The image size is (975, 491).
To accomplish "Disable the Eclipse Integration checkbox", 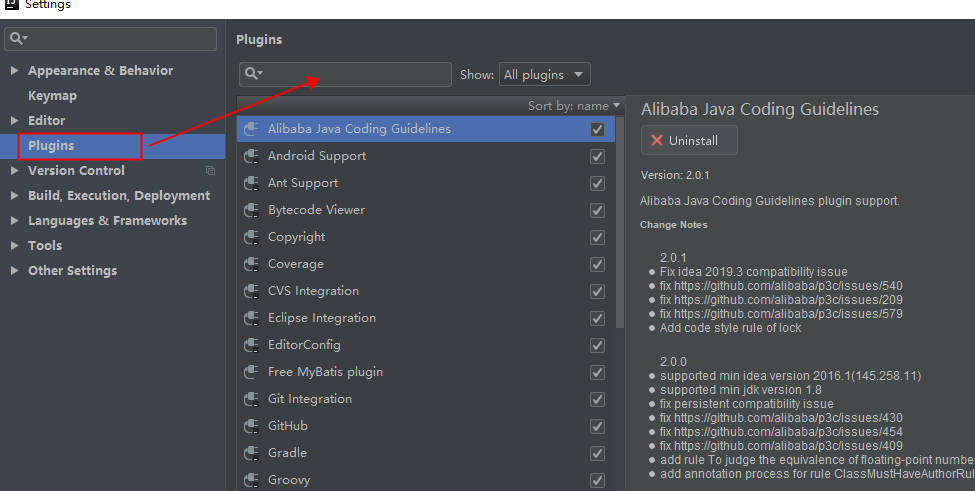I will (597, 318).
